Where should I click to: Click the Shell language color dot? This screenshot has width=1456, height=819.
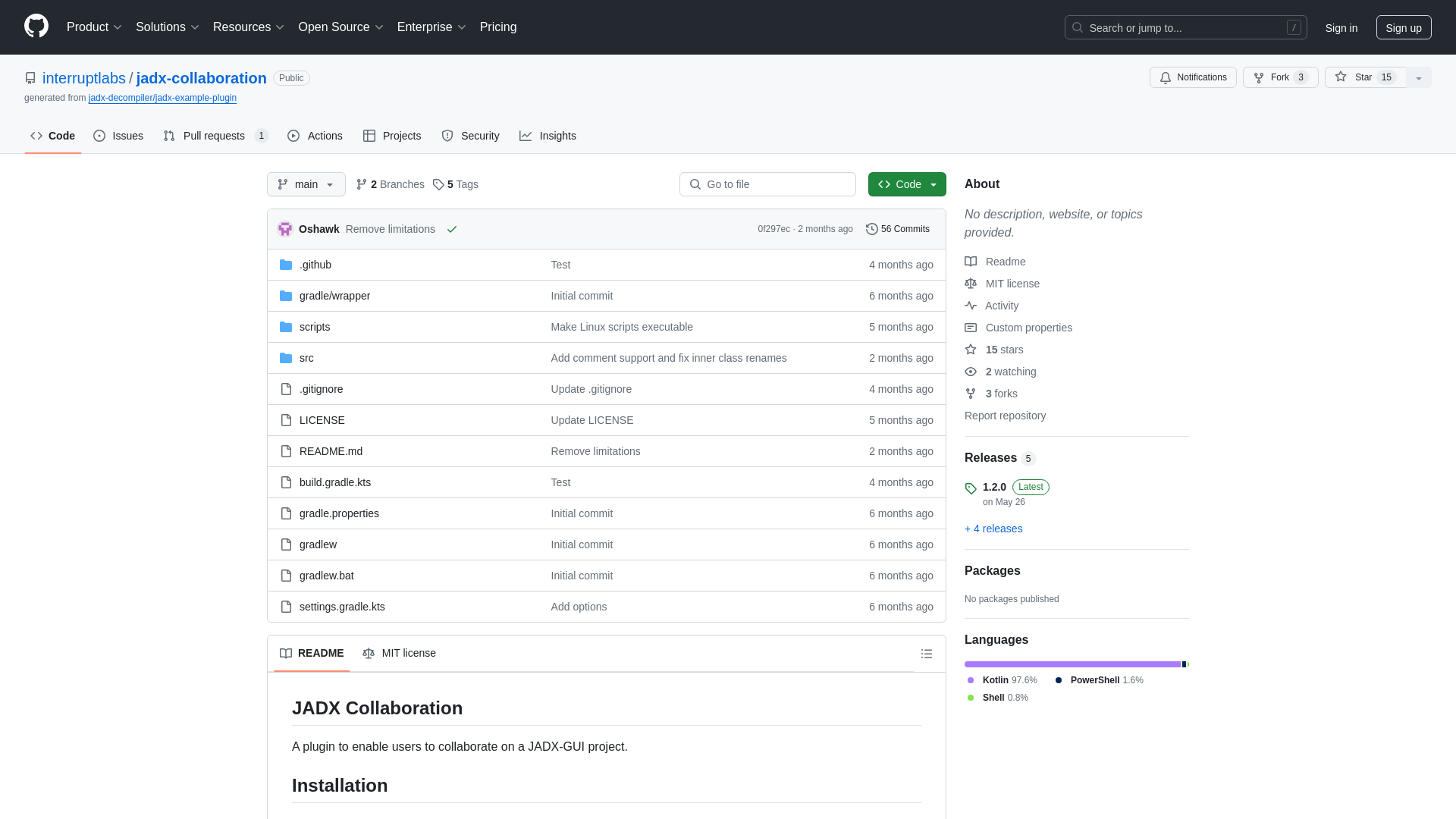coord(971,698)
